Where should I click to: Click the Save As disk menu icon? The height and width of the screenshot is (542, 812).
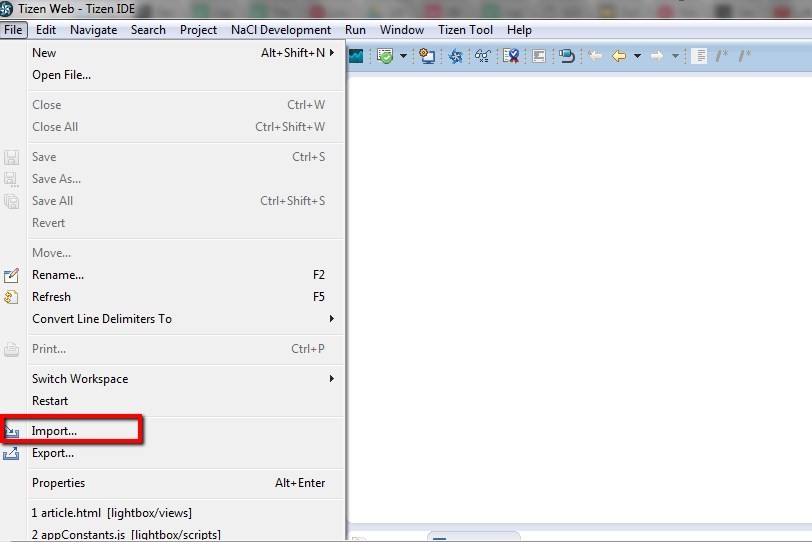coord(11,180)
